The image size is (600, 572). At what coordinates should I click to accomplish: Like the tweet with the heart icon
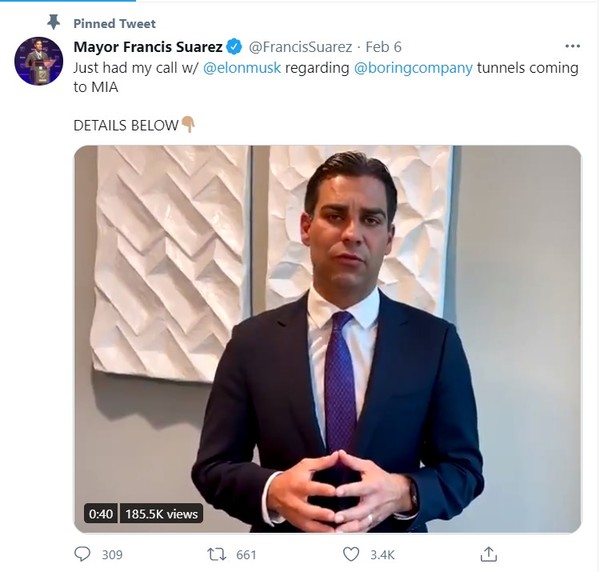point(351,553)
